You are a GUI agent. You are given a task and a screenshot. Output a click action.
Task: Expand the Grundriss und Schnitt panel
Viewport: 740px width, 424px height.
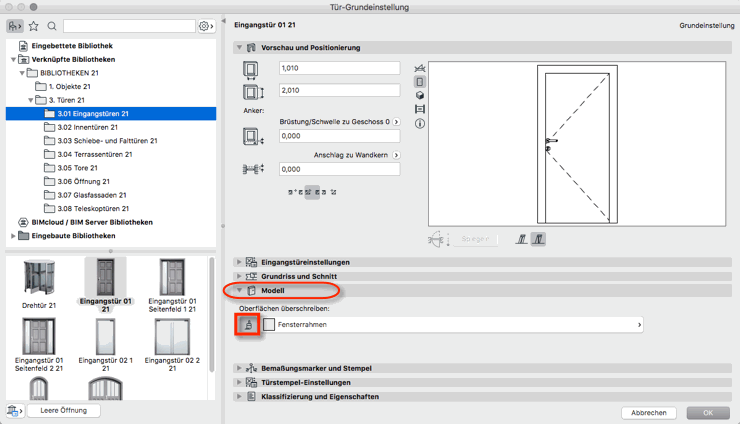pos(239,276)
